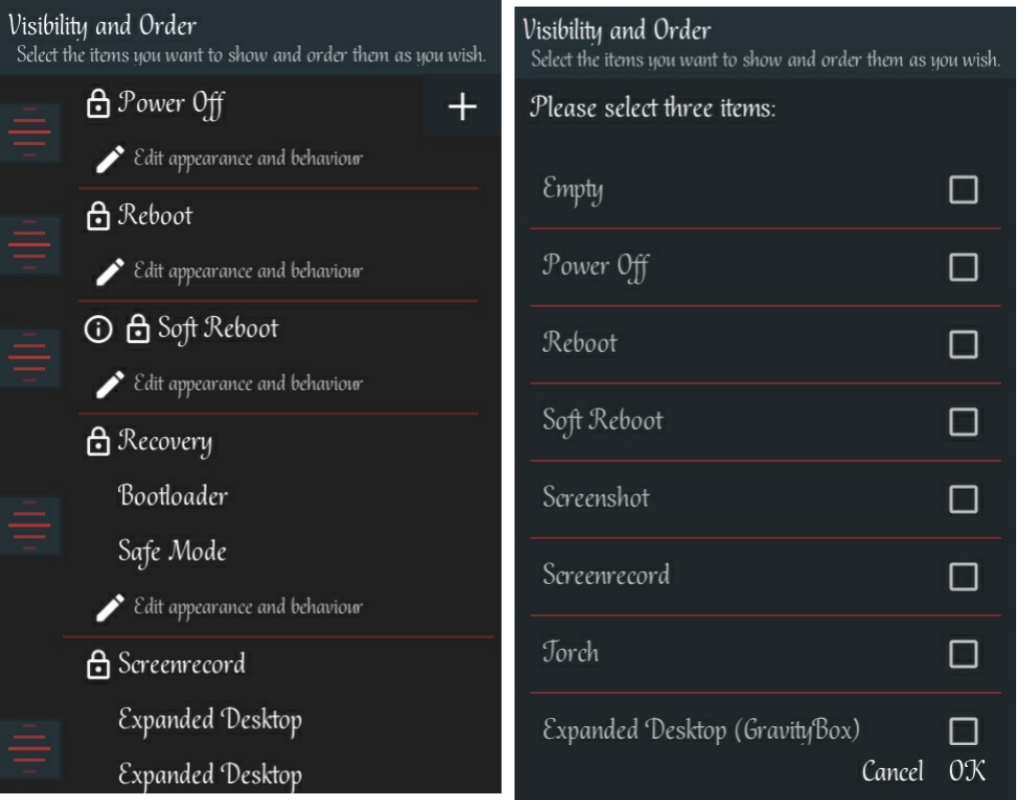Tap the pencil icon under Reboot
The image size is (1024, 800).
(x=110, y=271)
